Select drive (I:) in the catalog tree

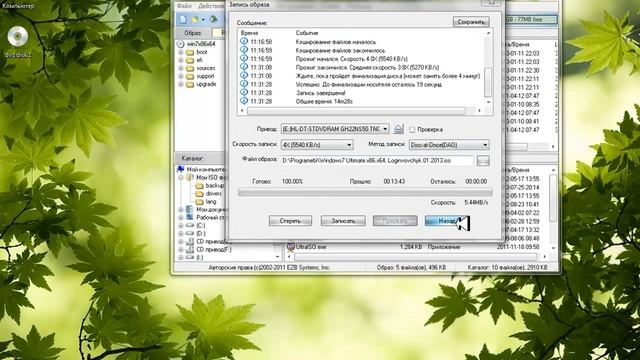click(200, 258)
